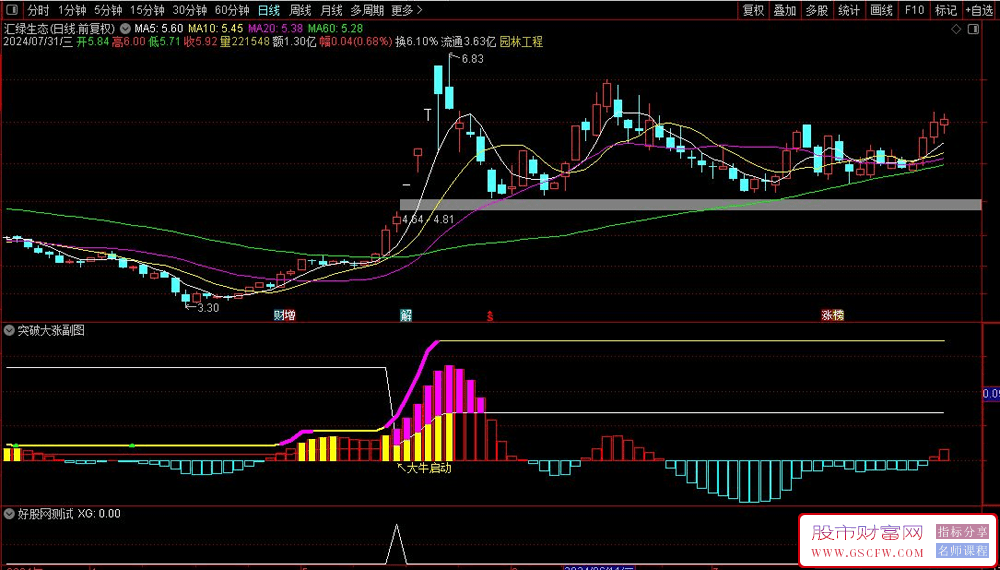
Task: Click the red $ marker below chart
Action: coord(489,315)
